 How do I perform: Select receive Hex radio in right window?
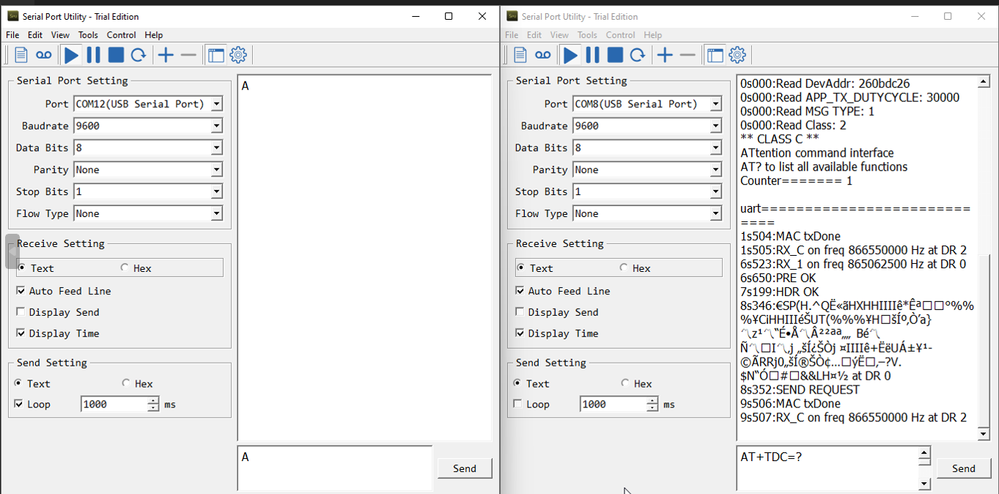tap(623, 268)
